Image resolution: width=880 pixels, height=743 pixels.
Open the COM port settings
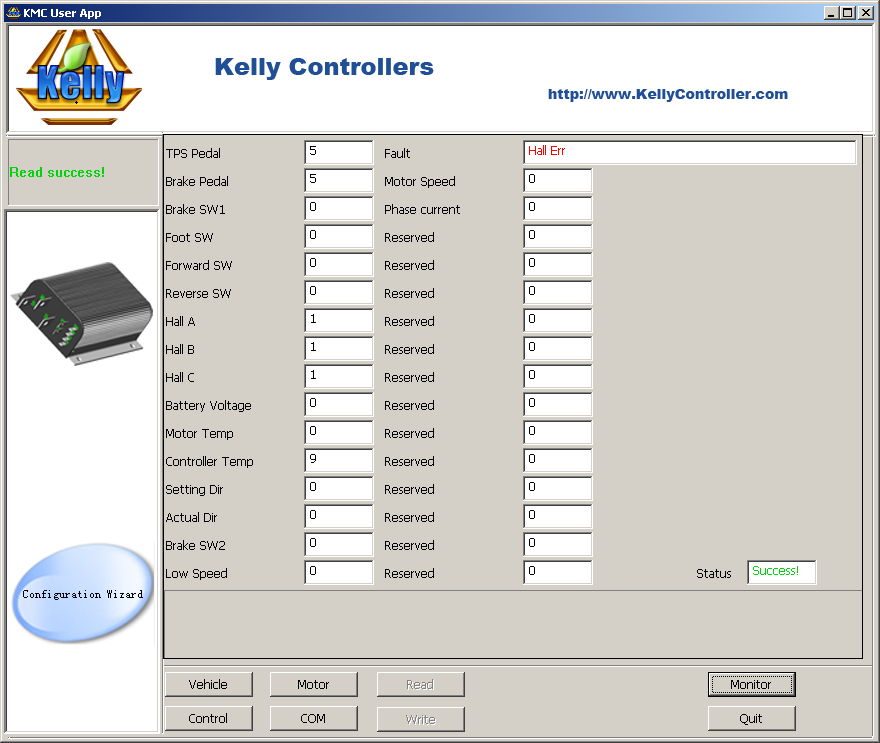point(313,718)
